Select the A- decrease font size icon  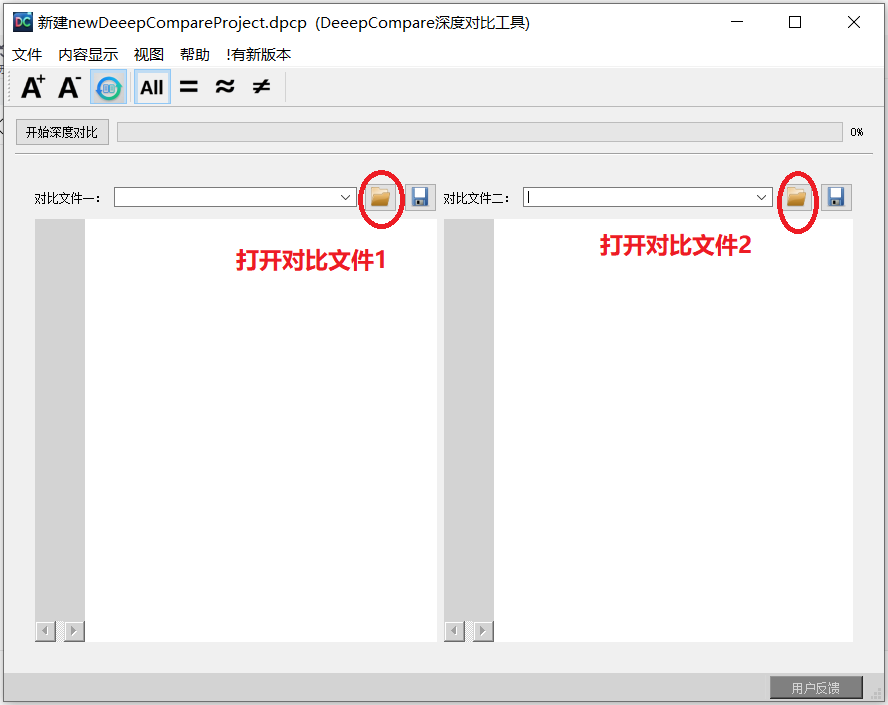[x=68, y=87]
